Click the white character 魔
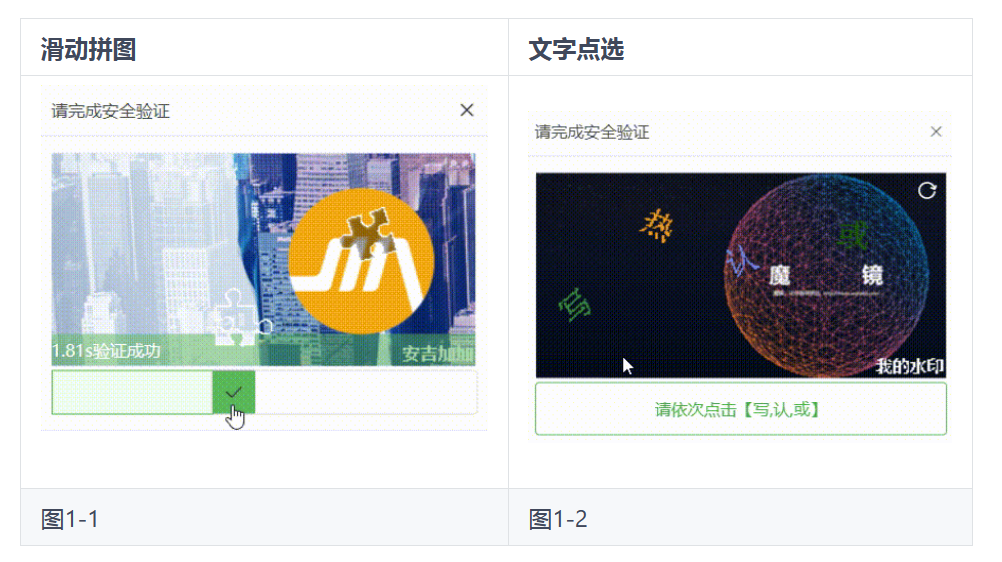The width and height of the screenshot is (1002, 562). (780, 276)
